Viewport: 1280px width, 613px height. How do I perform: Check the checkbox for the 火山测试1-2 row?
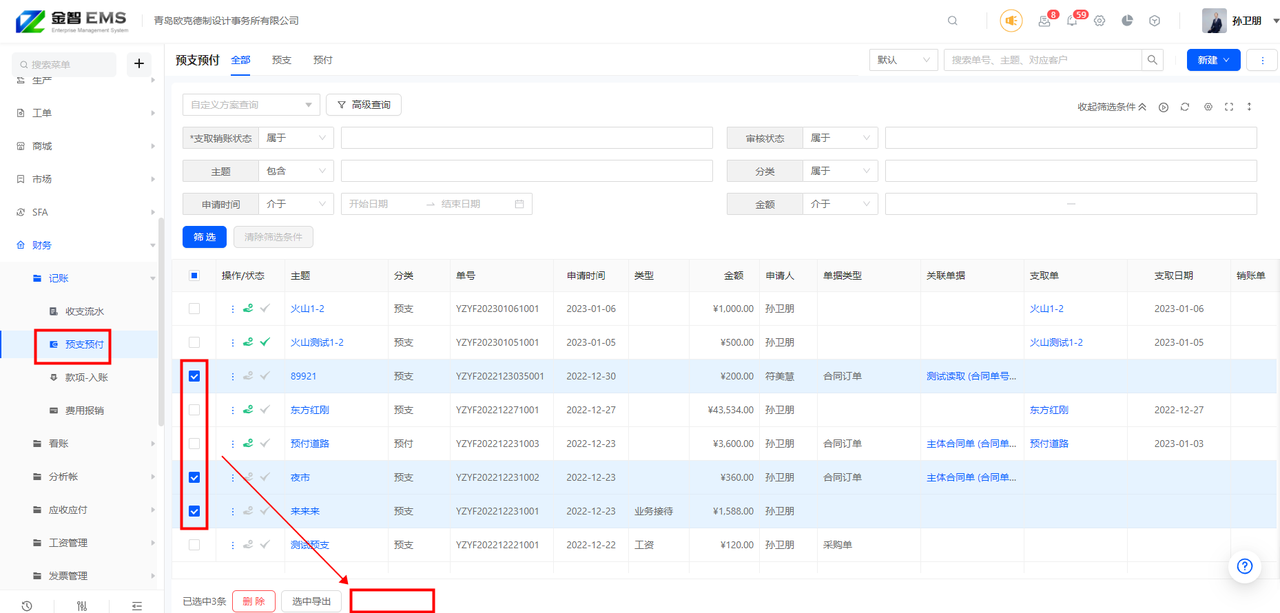point(194,342)
